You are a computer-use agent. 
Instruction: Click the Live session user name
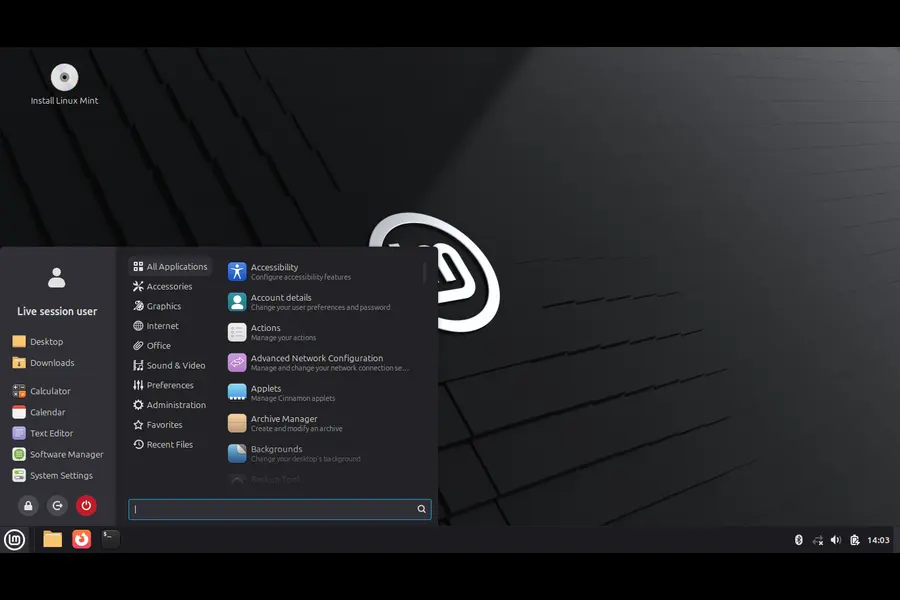click(57, 311)
